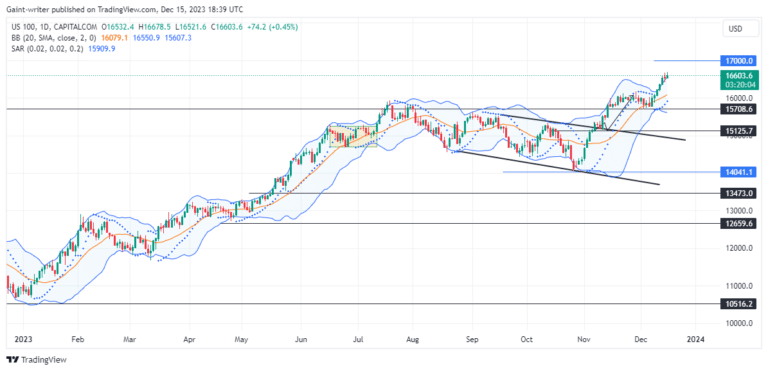Click the Apr label on the time axis
The width and height of the screenshot is (768, 371).
coord(191,339)
